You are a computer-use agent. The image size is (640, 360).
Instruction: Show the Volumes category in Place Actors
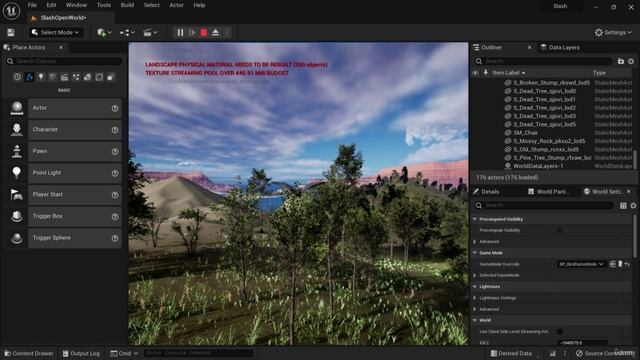tap(99, 77)
